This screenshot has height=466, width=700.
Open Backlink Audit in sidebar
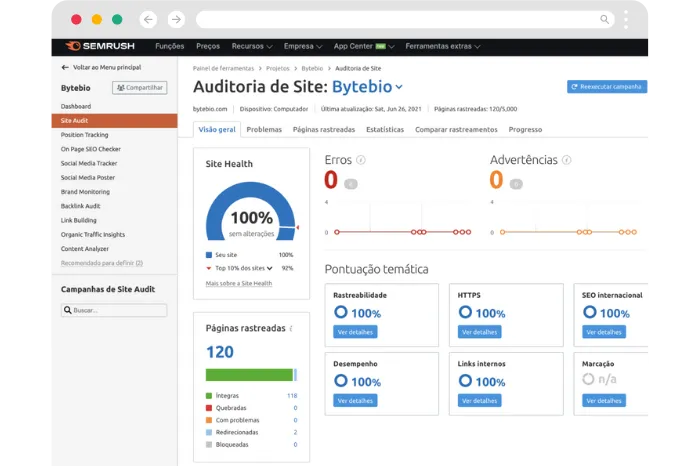(80, 206)
